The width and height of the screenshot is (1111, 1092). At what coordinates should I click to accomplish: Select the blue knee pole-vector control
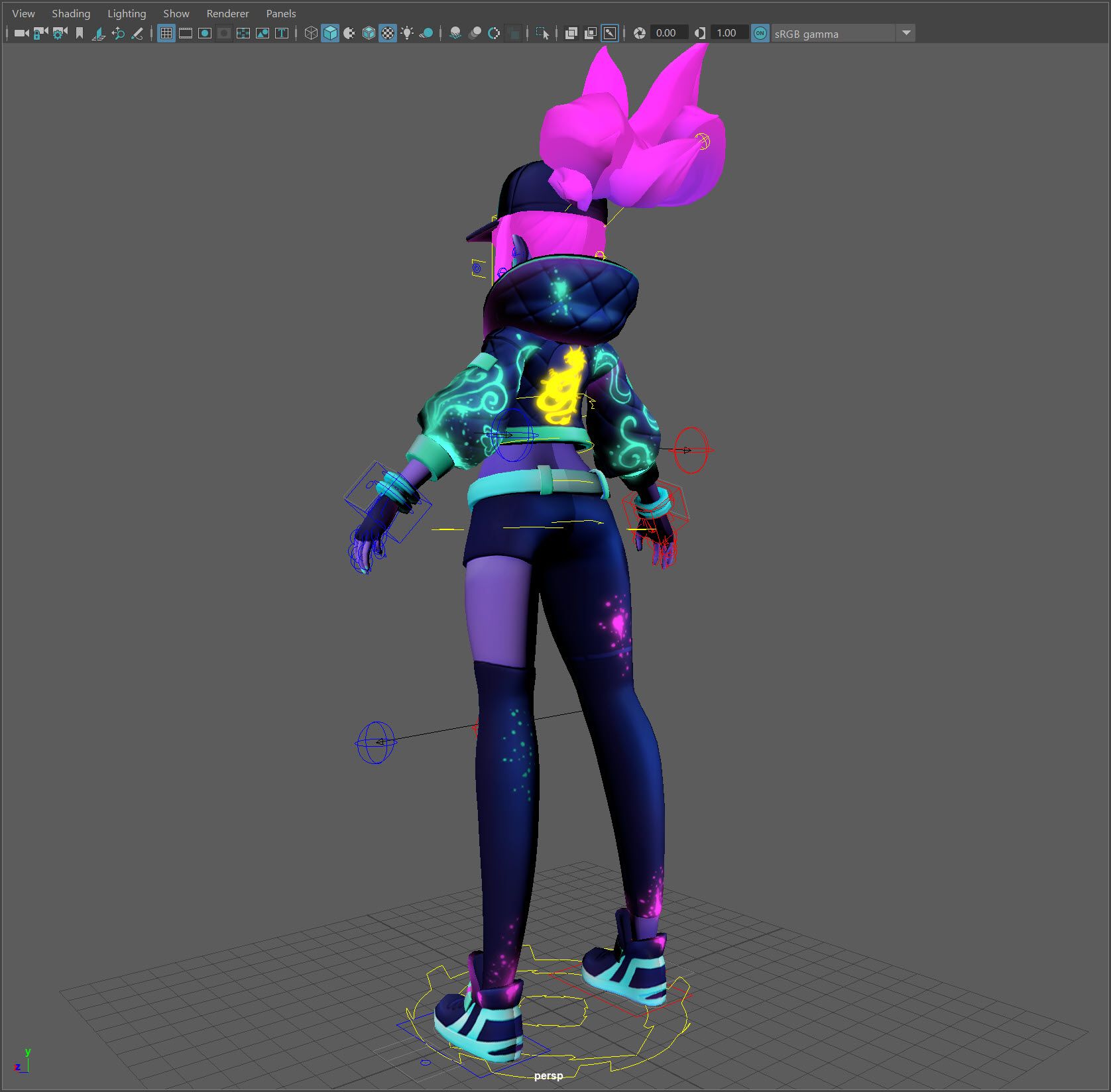pos(376,742)
